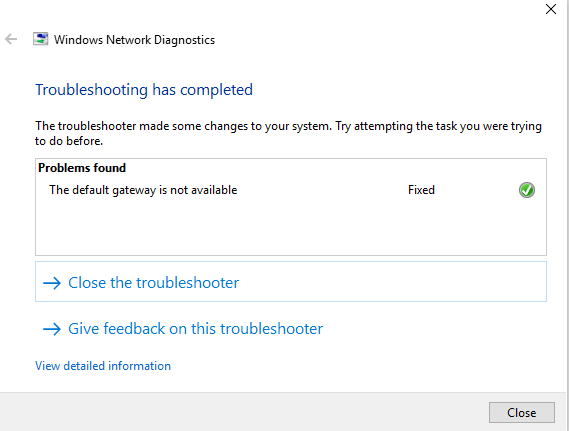Click the troubleshooter made some changes description text
The height and width of the screenshot is (431, 569).
pyautogui.click(x=288, y=133)
